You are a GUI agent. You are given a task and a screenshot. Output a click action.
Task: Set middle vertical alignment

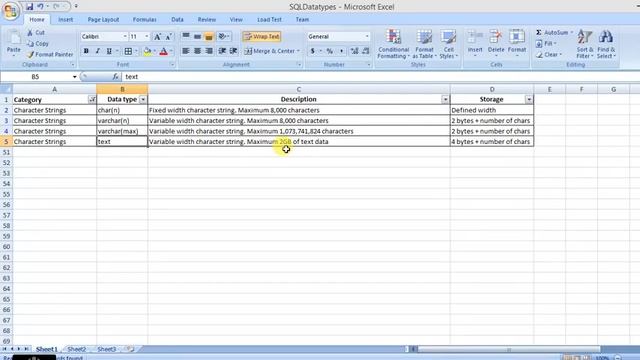(x=198, y=37)
